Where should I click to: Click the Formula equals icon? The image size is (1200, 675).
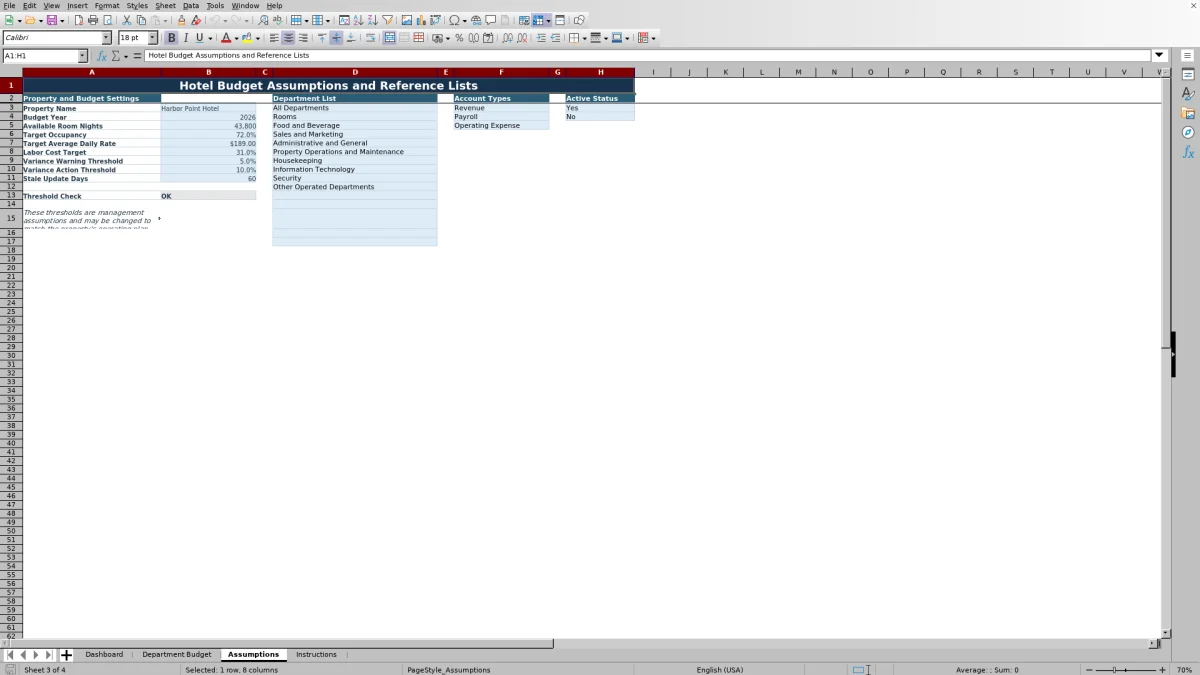coord(137,56)
